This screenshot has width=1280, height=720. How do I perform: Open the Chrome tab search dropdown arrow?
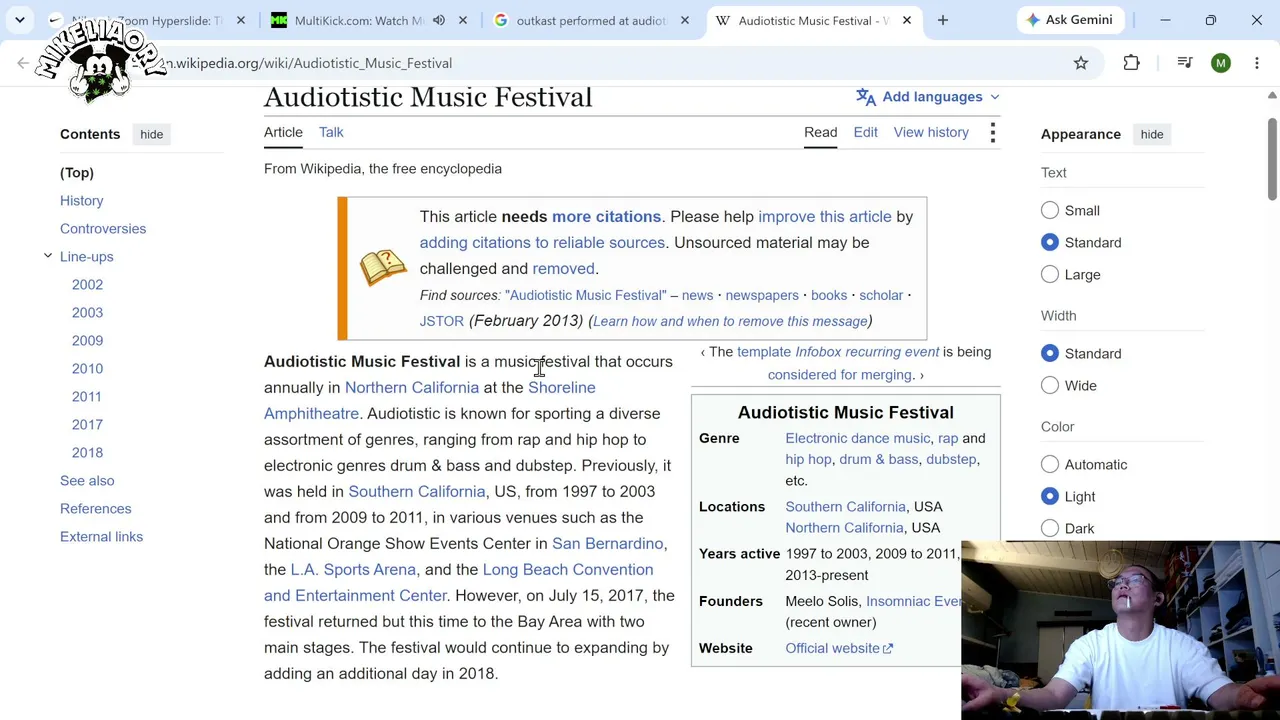(20, 20)
